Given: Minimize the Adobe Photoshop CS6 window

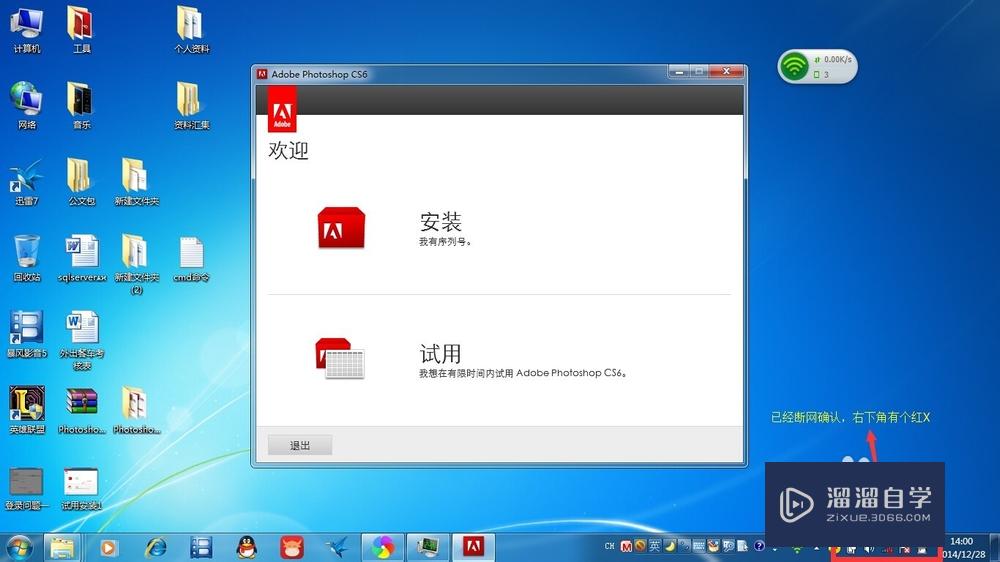Looking at the screenshot, I should (x=679, y=71).
